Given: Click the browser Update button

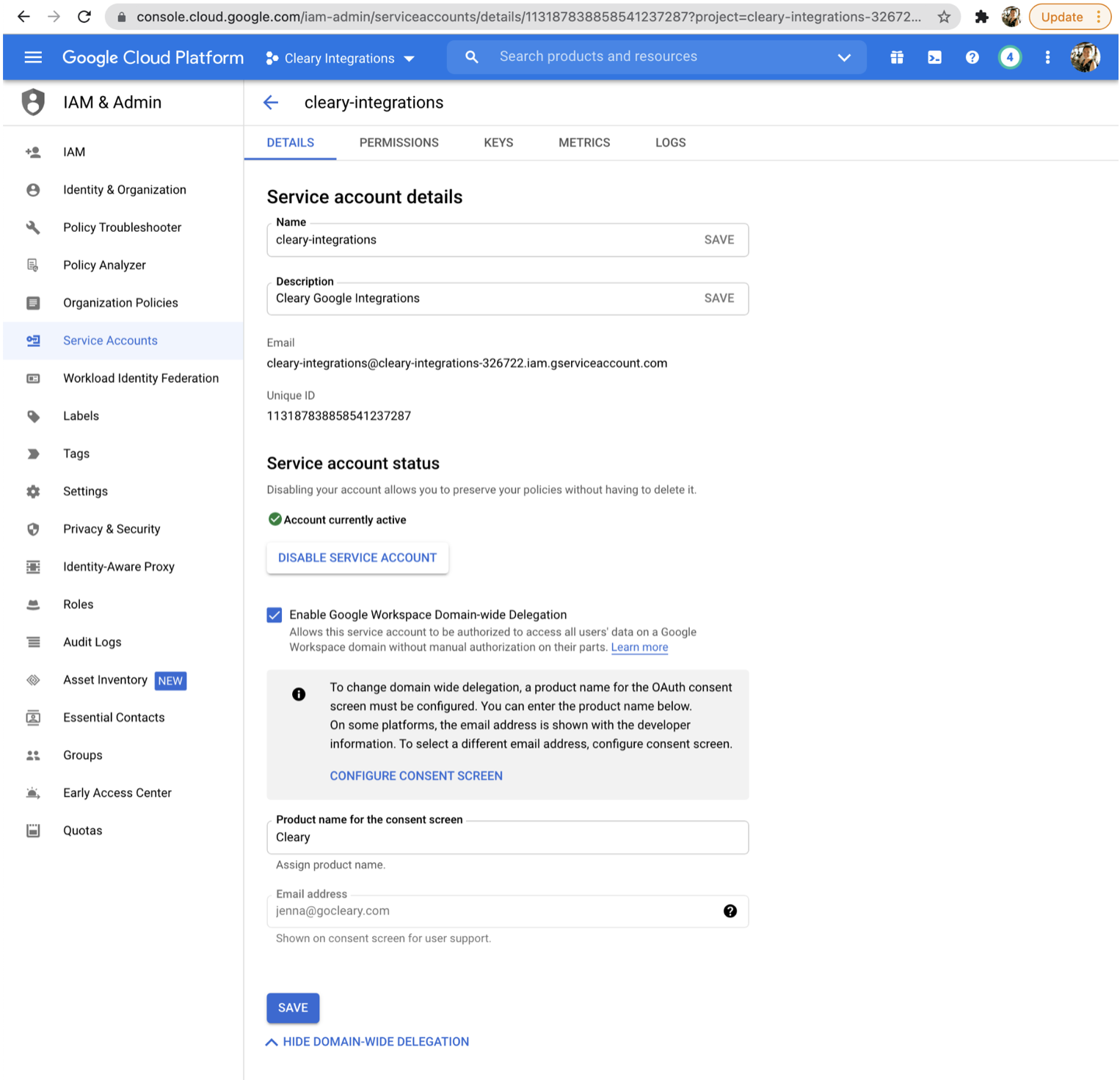Looking at the screenshot, I should (1070, 17).
